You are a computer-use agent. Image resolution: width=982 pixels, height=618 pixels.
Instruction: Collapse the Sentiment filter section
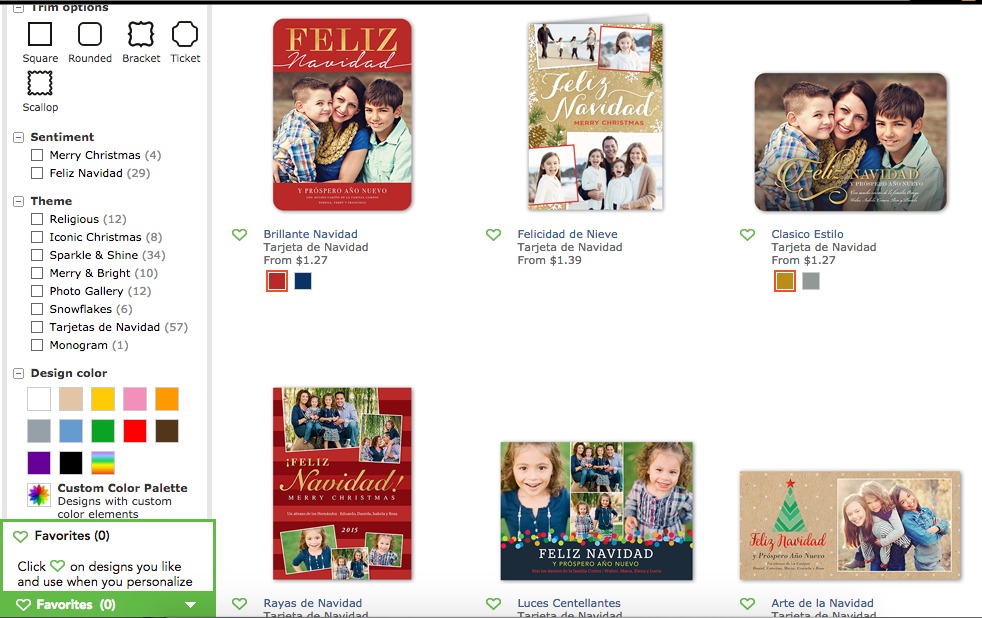coord(19,137)
